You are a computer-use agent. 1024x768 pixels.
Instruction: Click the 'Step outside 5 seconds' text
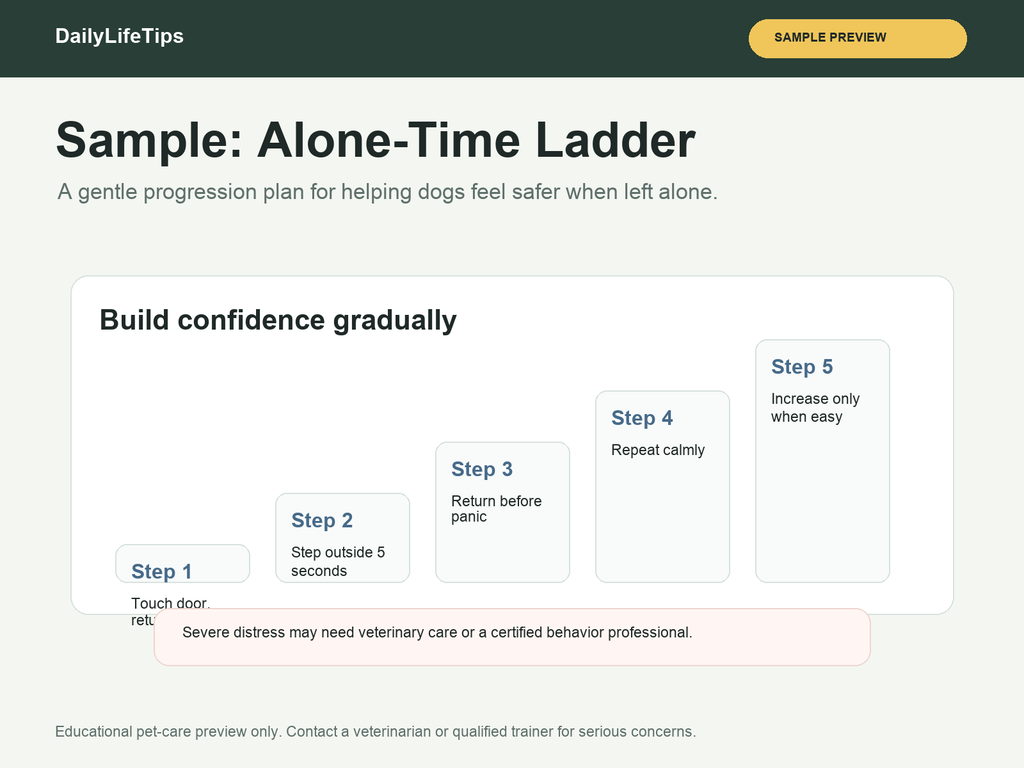[x=338, y=562]
